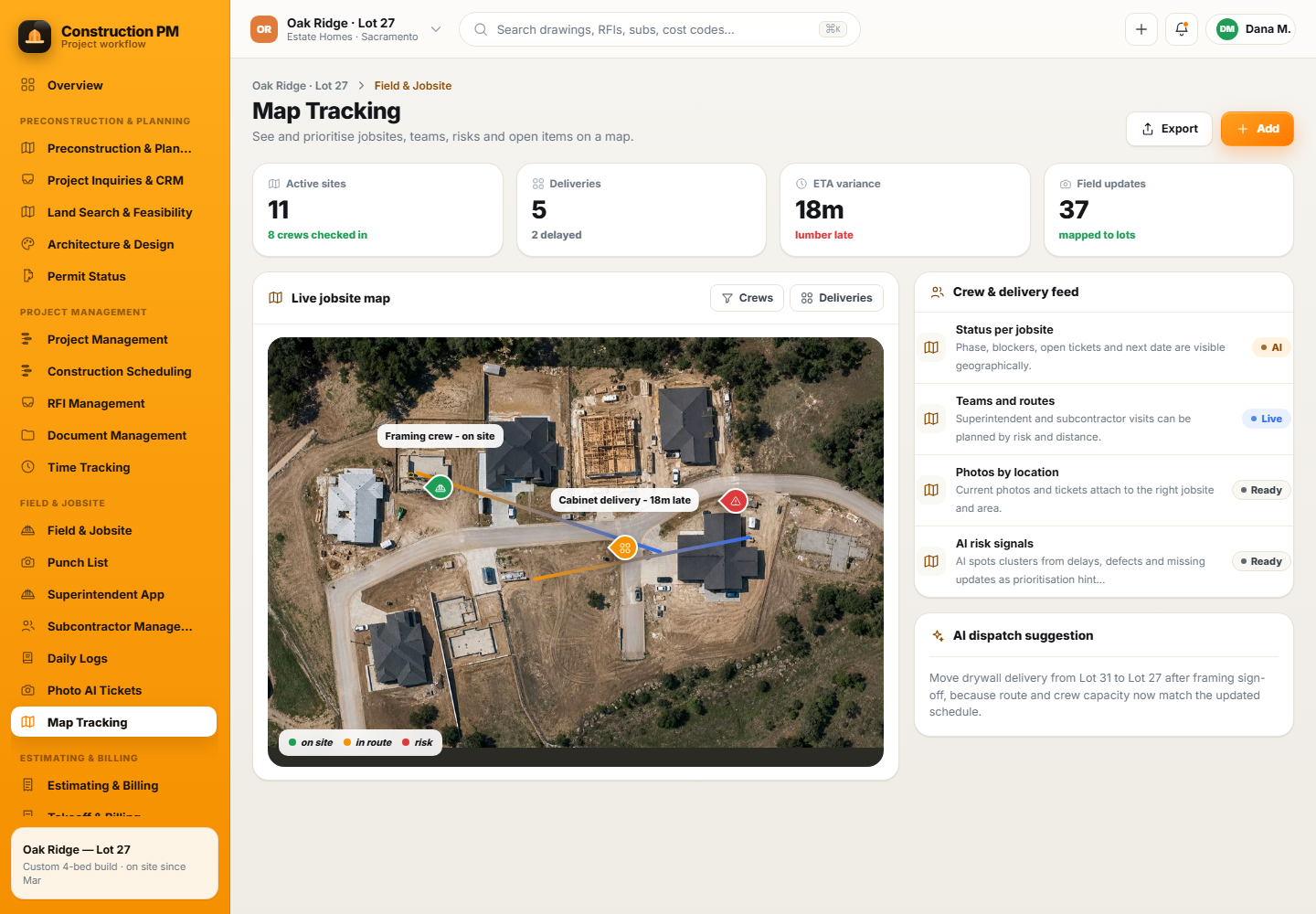The image size is (1316, 914).
Task: Click the AI dispatch suggestion sparkle icon
Action: pyautogui.click(x=938, y=635)
